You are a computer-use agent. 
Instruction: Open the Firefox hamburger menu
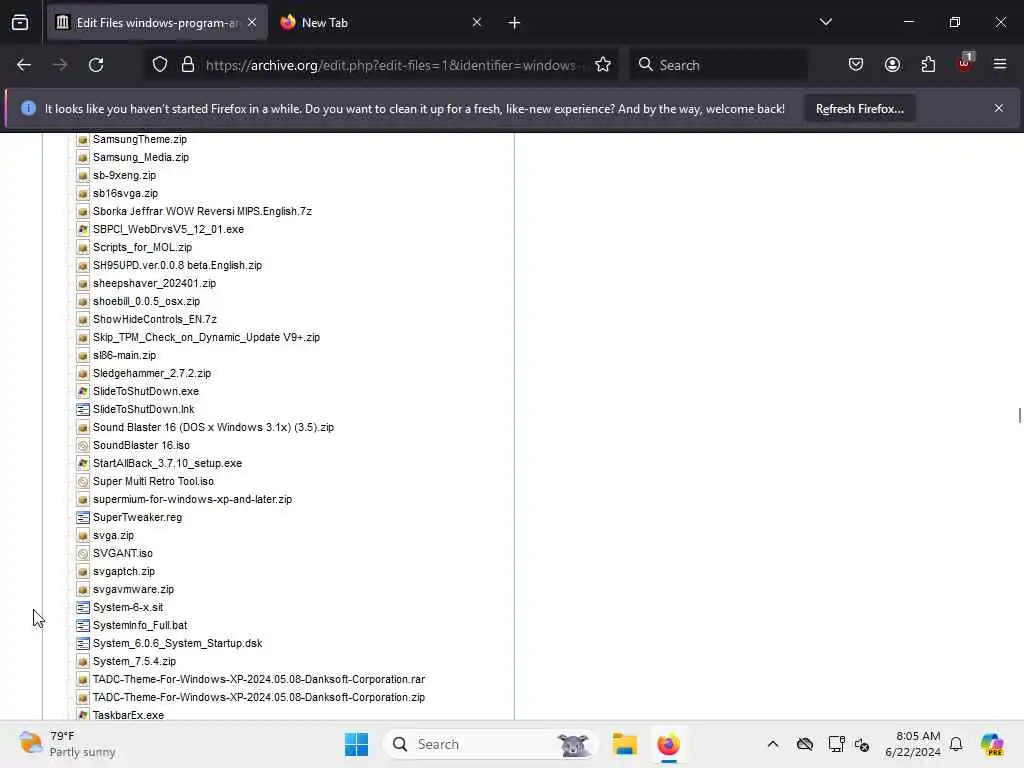click(x=1000, y=64)
